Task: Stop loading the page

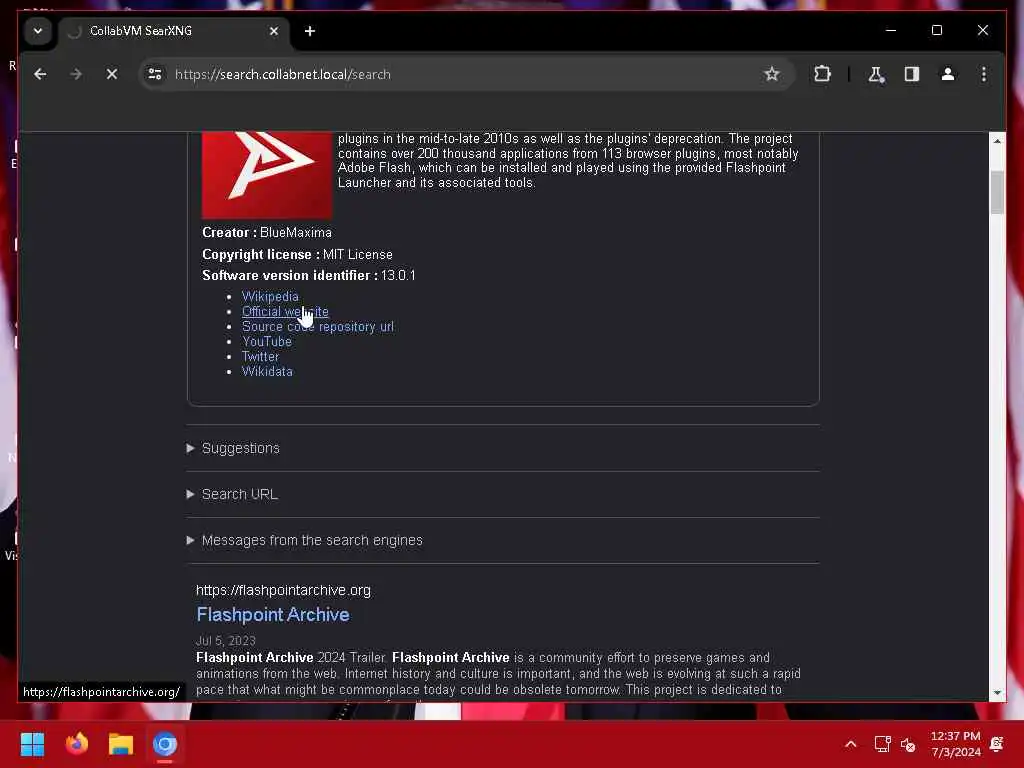Action: (x=112, y=74)
